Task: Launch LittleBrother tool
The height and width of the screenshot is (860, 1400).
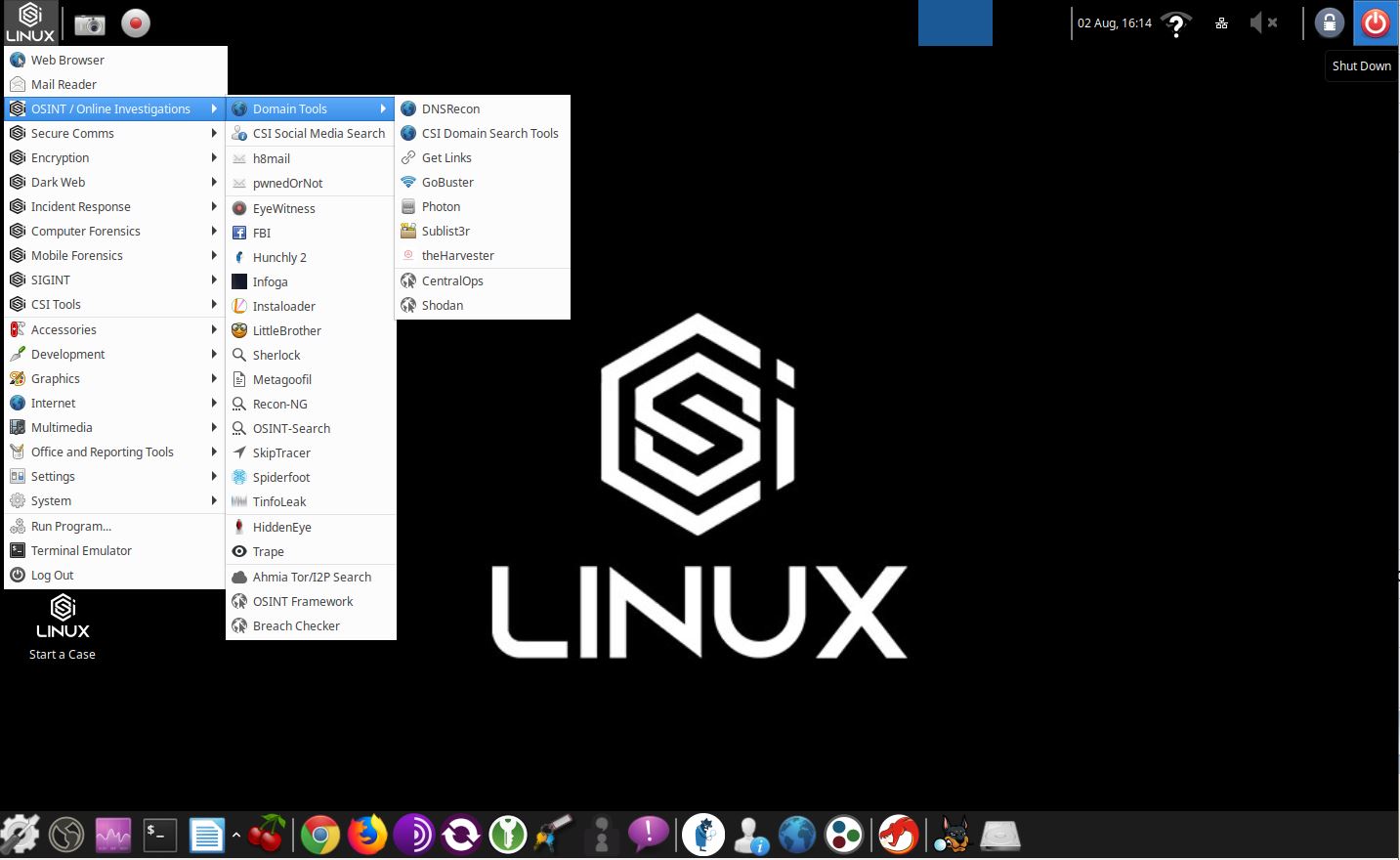Action: coord(311,330)
